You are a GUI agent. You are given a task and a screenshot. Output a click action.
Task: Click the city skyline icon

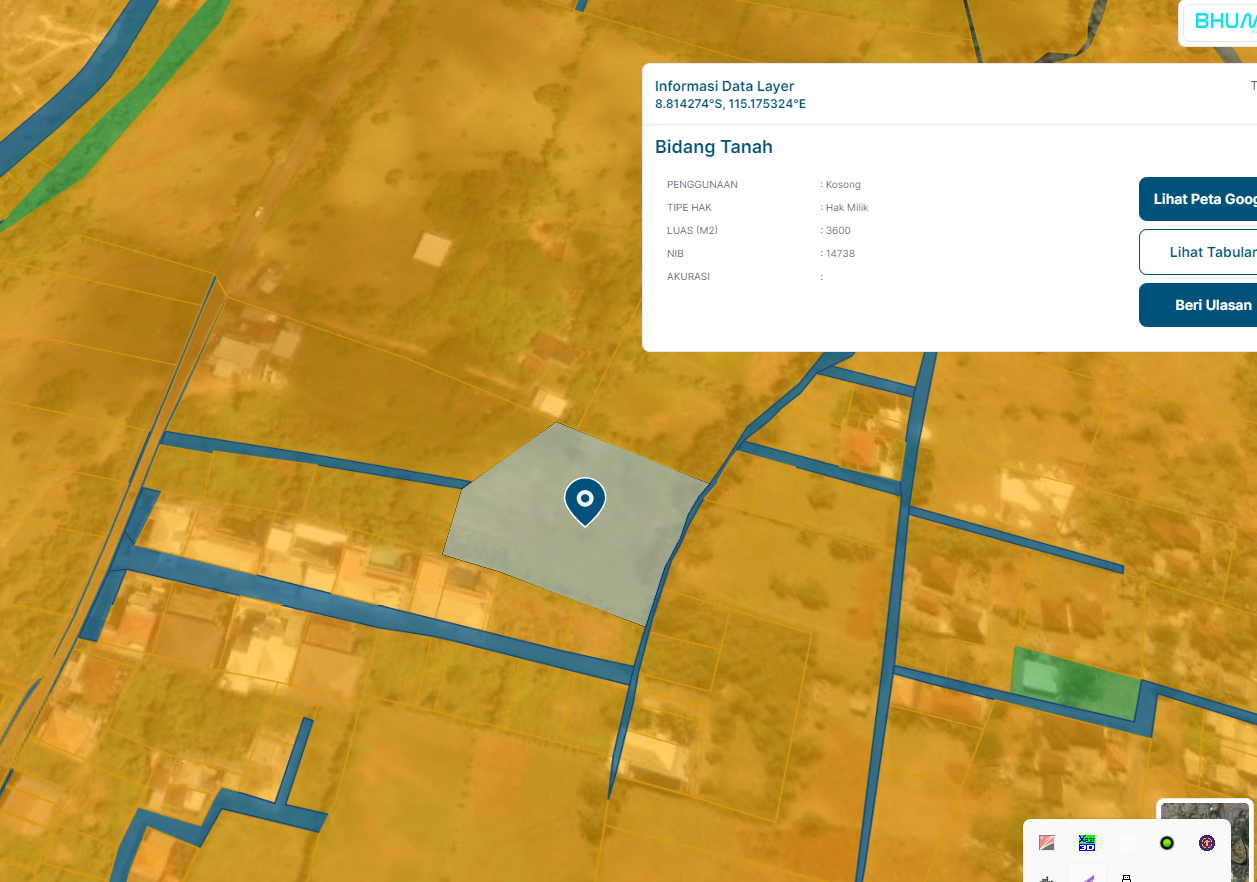(x=1046, y=877)
